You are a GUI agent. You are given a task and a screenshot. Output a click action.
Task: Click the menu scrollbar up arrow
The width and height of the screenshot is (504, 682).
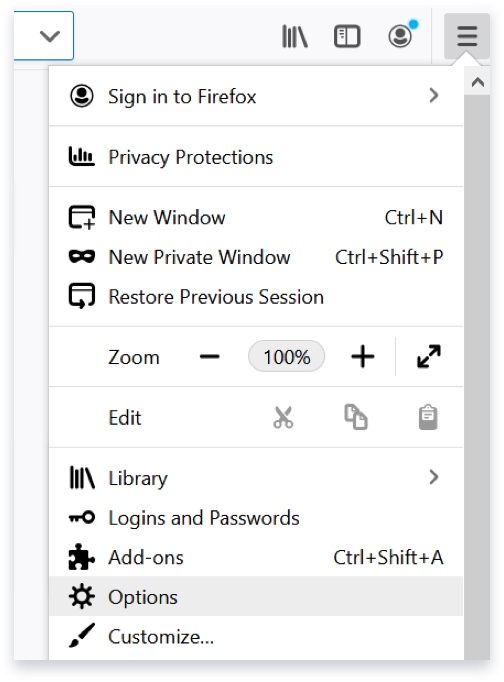click(x=477, y=82)
